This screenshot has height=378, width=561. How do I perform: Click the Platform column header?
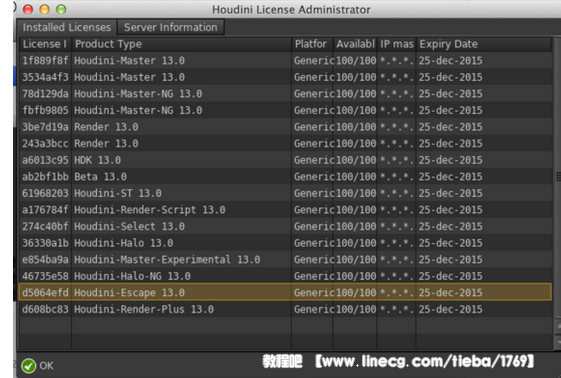coord(312,44)
